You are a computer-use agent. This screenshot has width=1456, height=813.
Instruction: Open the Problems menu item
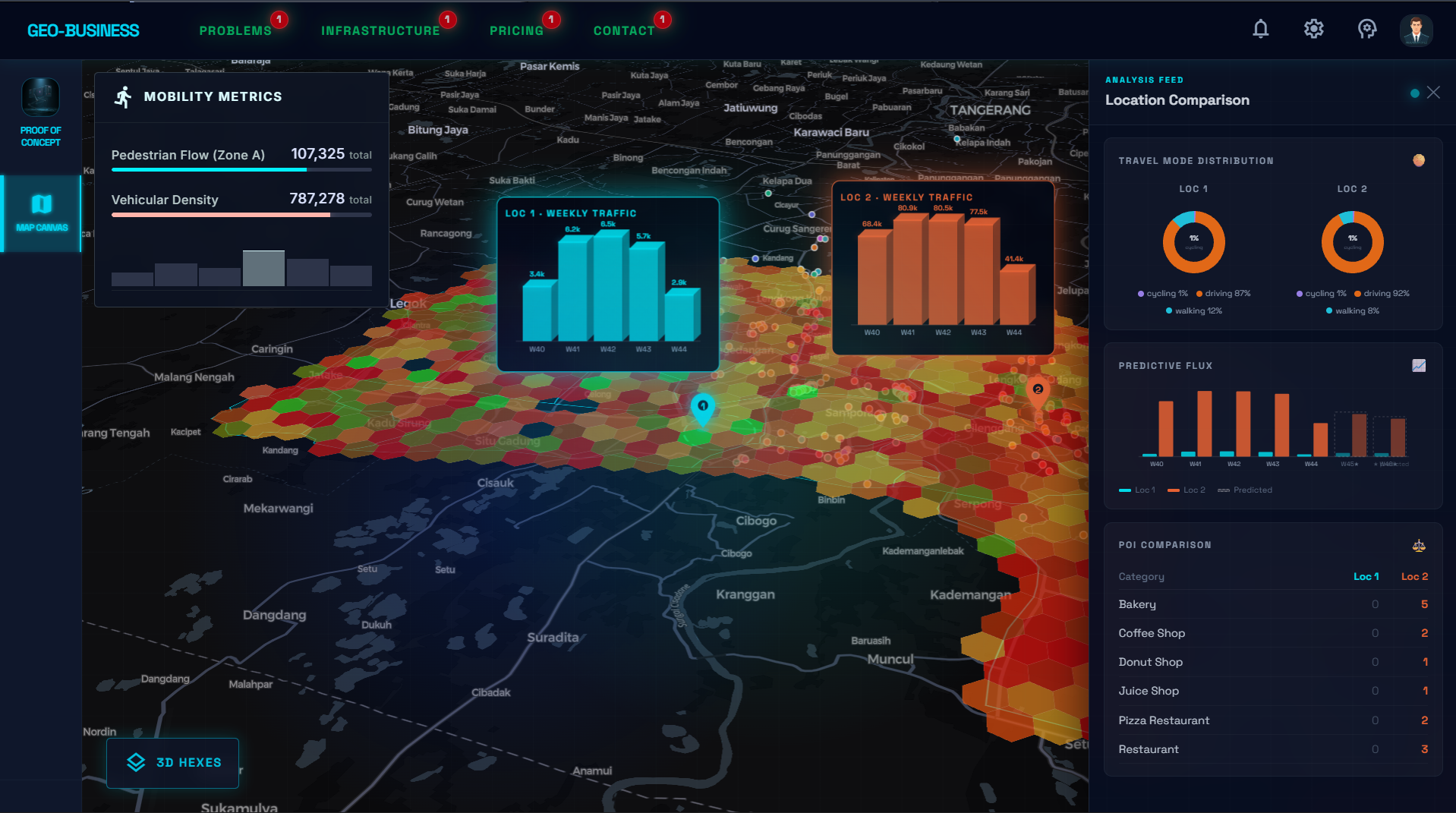click(x=235, y=30)
